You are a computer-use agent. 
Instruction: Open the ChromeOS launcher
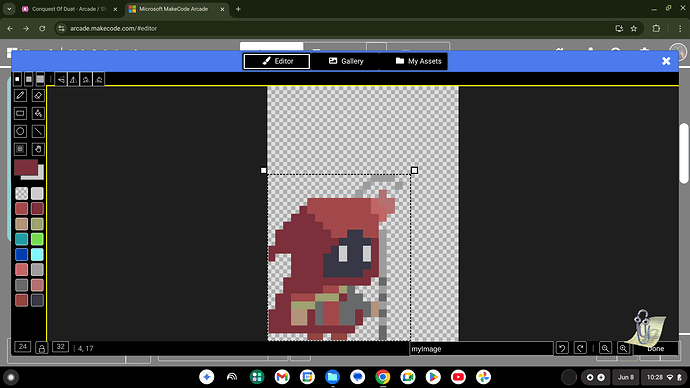pos(11,377)
